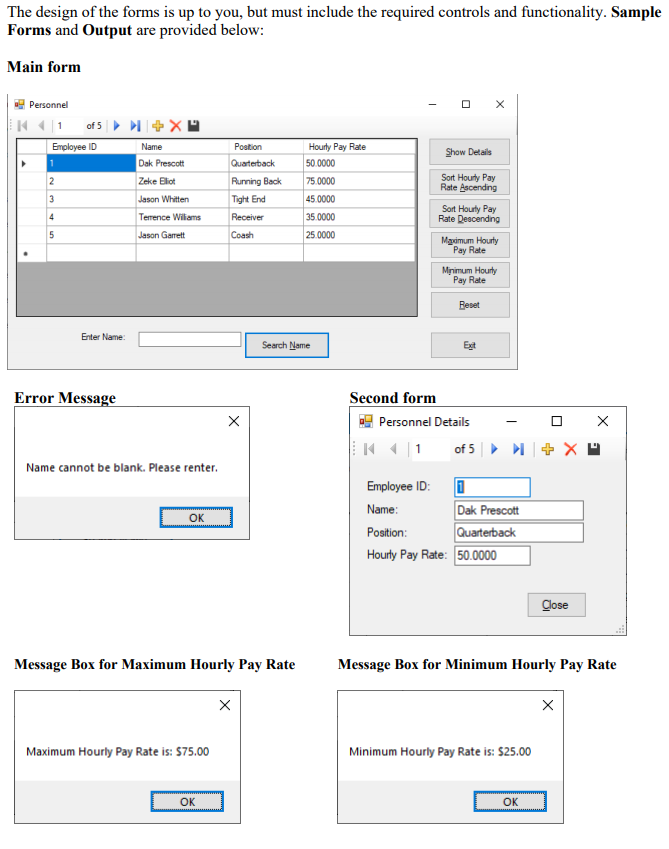Click Personnel window app icon
This screenshot has height=849, width=669.
point(19,104)
